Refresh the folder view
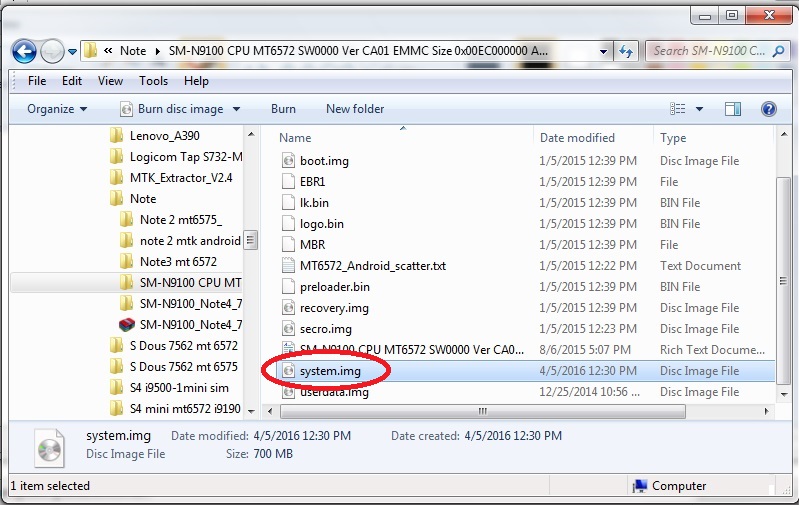The image size is (799, 505). 625,51
